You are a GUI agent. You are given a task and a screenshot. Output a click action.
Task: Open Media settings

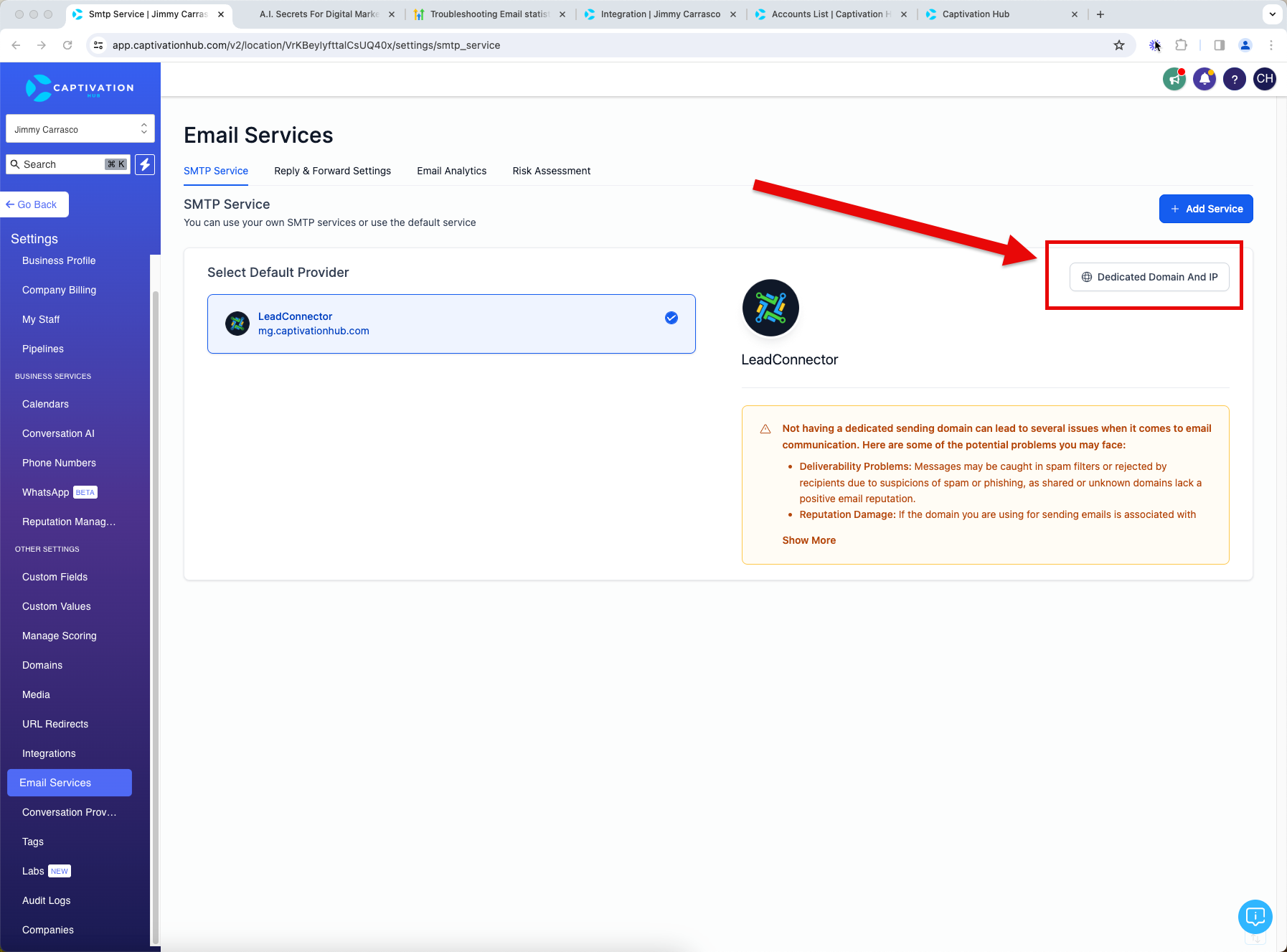pyautogui.click(x=36, y=694)
